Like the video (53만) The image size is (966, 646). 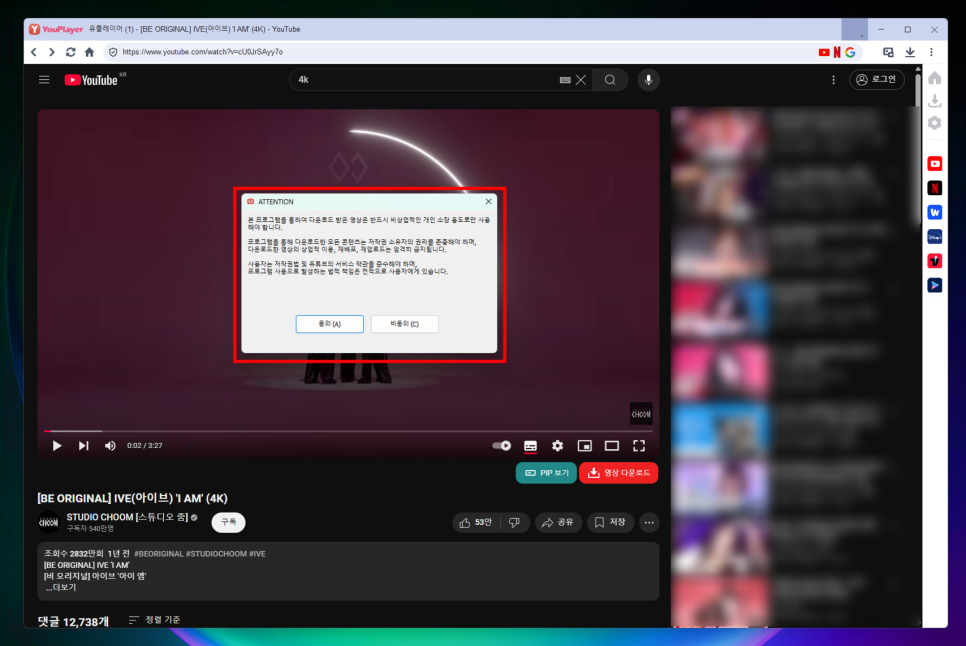click(x=476, y=522)
